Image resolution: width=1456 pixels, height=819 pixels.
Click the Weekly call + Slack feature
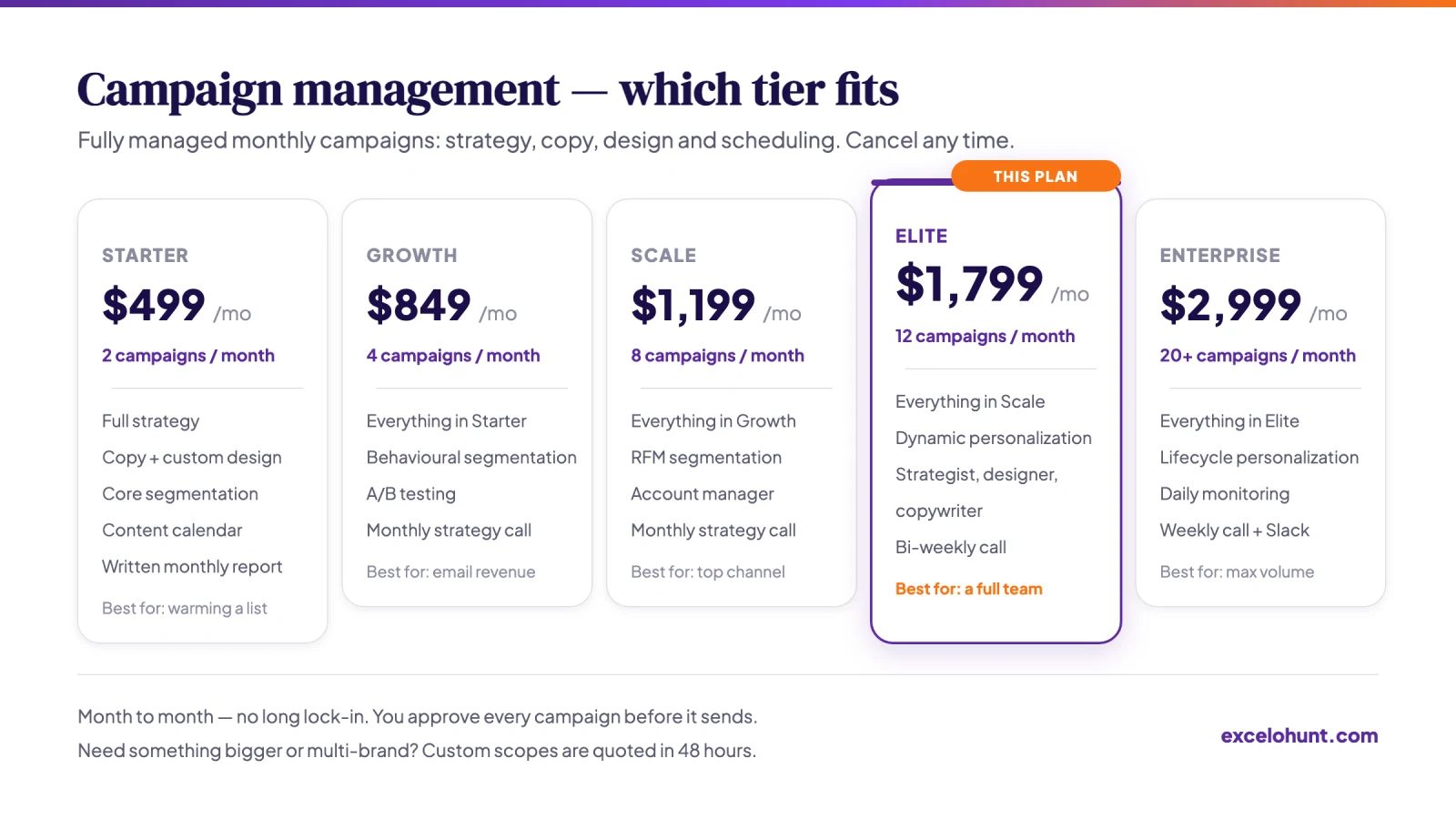pyautogui.click(x=1234, y=531)
